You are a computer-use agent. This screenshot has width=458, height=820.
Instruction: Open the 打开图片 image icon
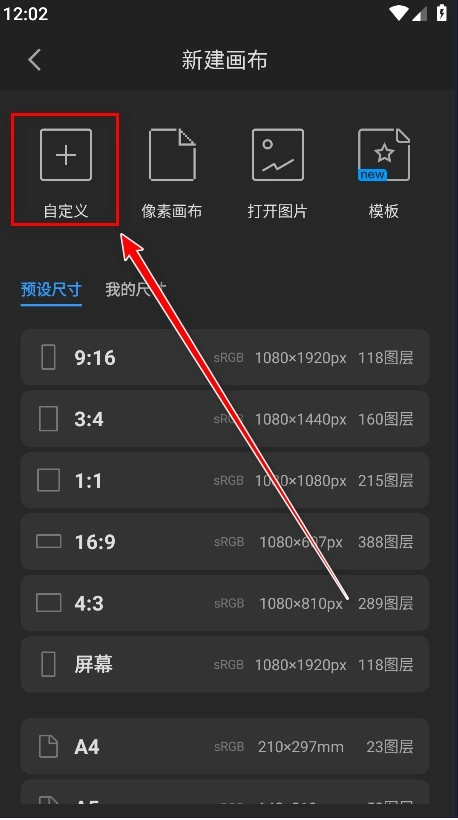[278, 155]
